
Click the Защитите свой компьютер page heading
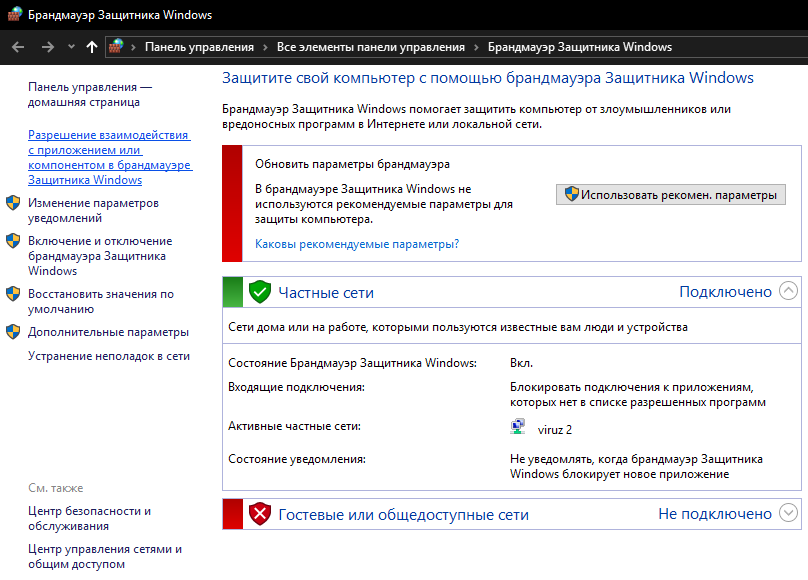(487, 78)
